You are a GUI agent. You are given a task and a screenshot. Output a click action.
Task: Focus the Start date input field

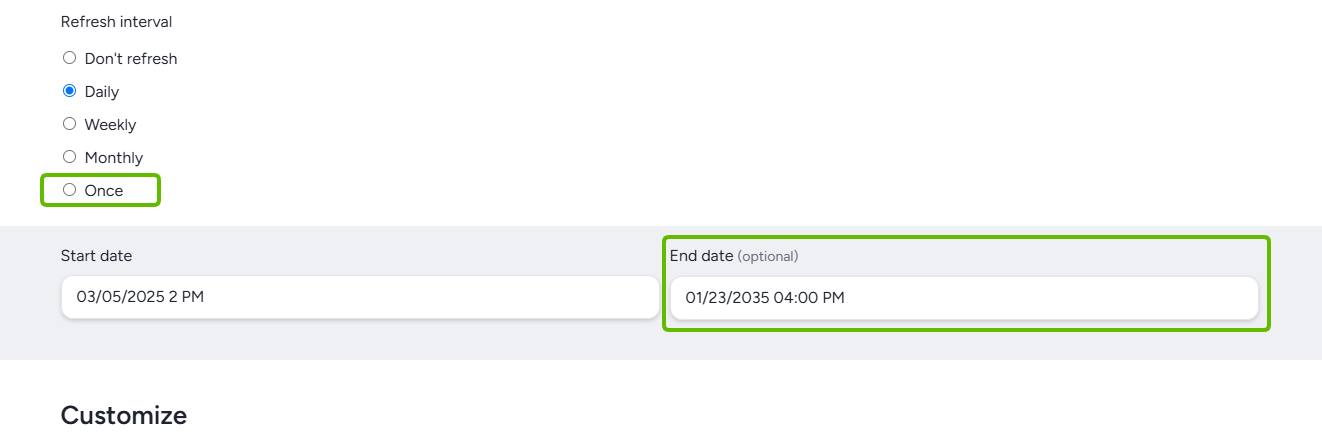[x=360, y=297]
